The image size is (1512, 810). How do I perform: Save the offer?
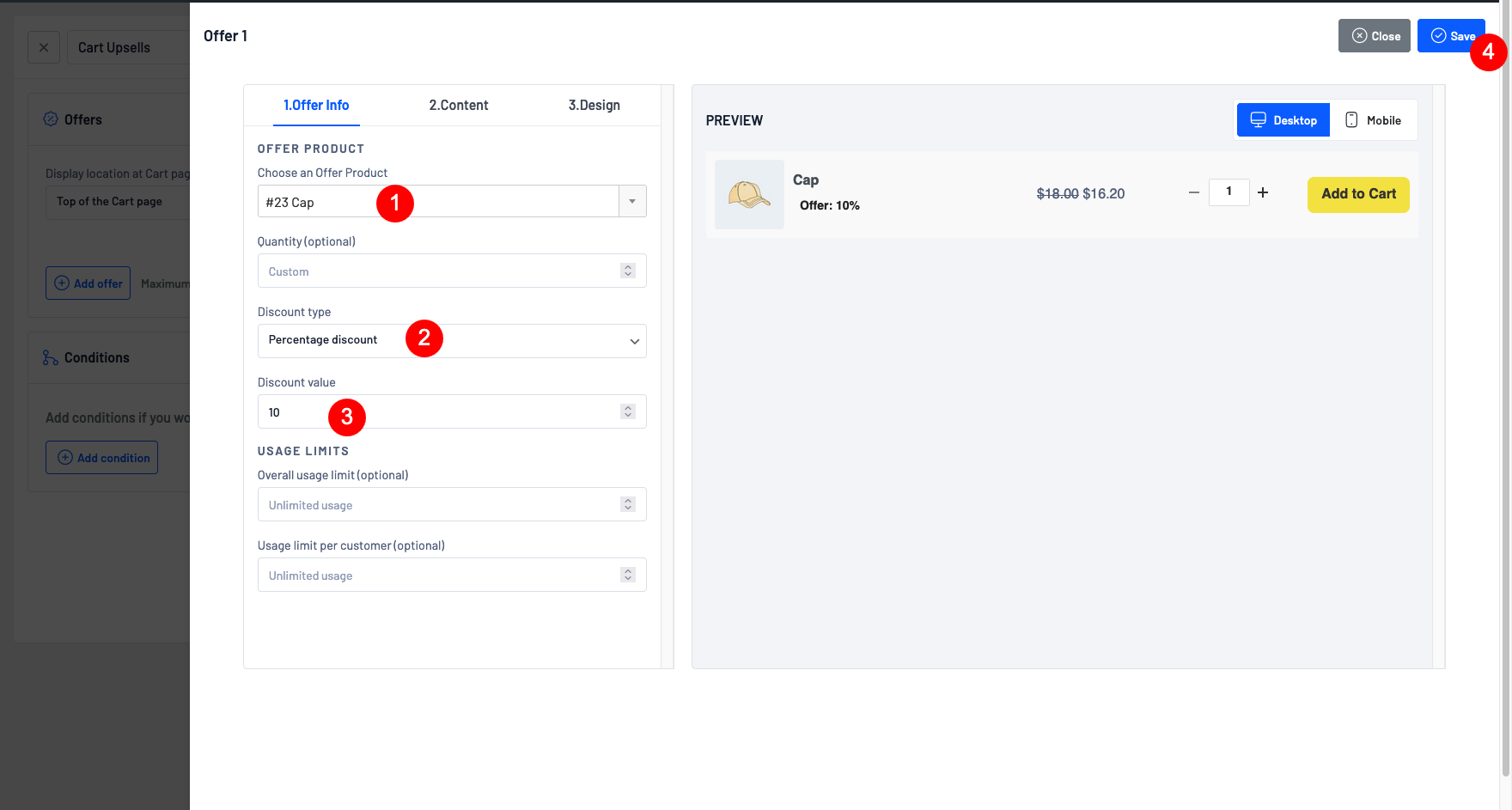[x=1451, y=36]
